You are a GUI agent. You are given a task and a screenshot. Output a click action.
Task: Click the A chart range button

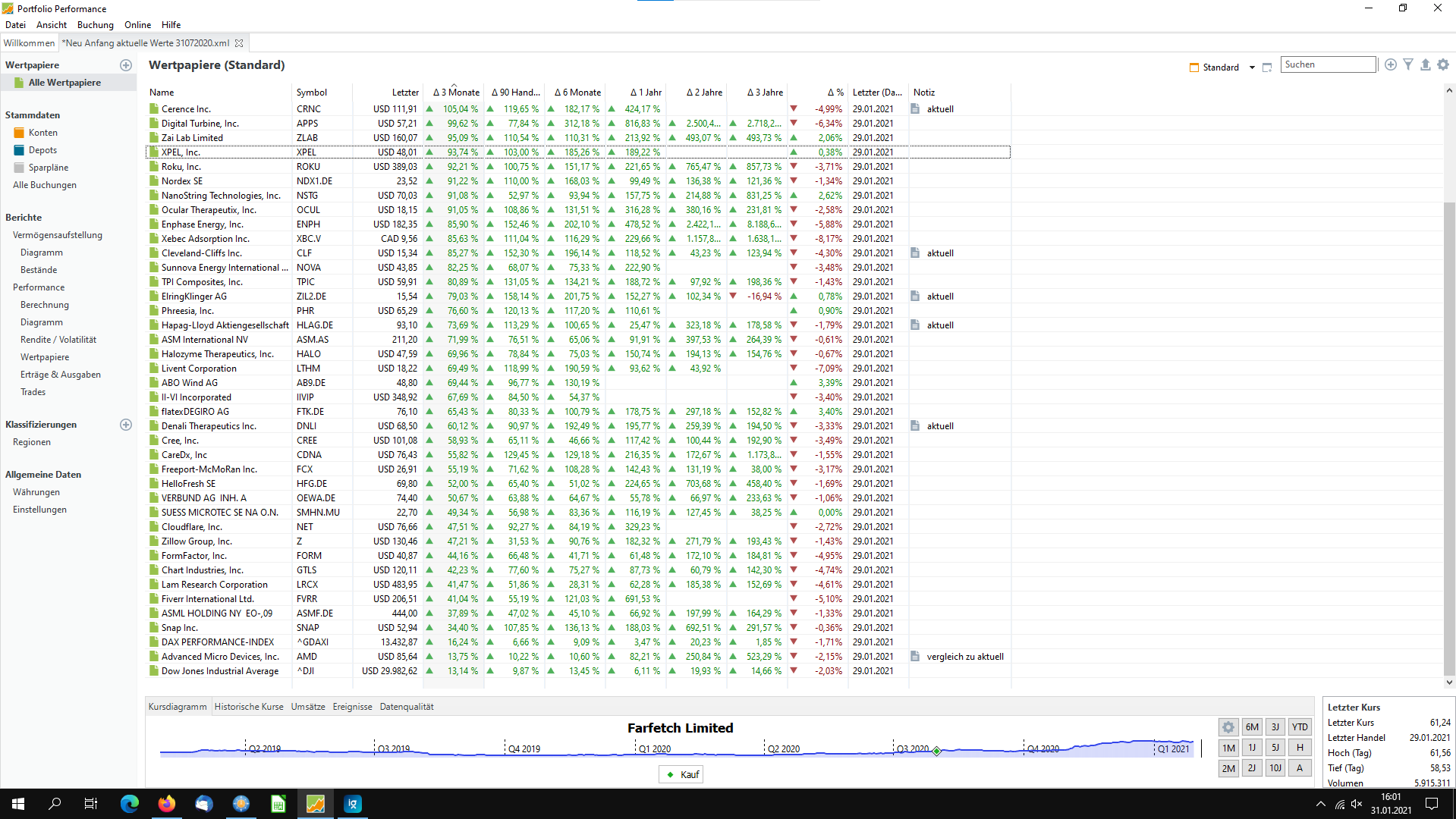point(1300,768)
